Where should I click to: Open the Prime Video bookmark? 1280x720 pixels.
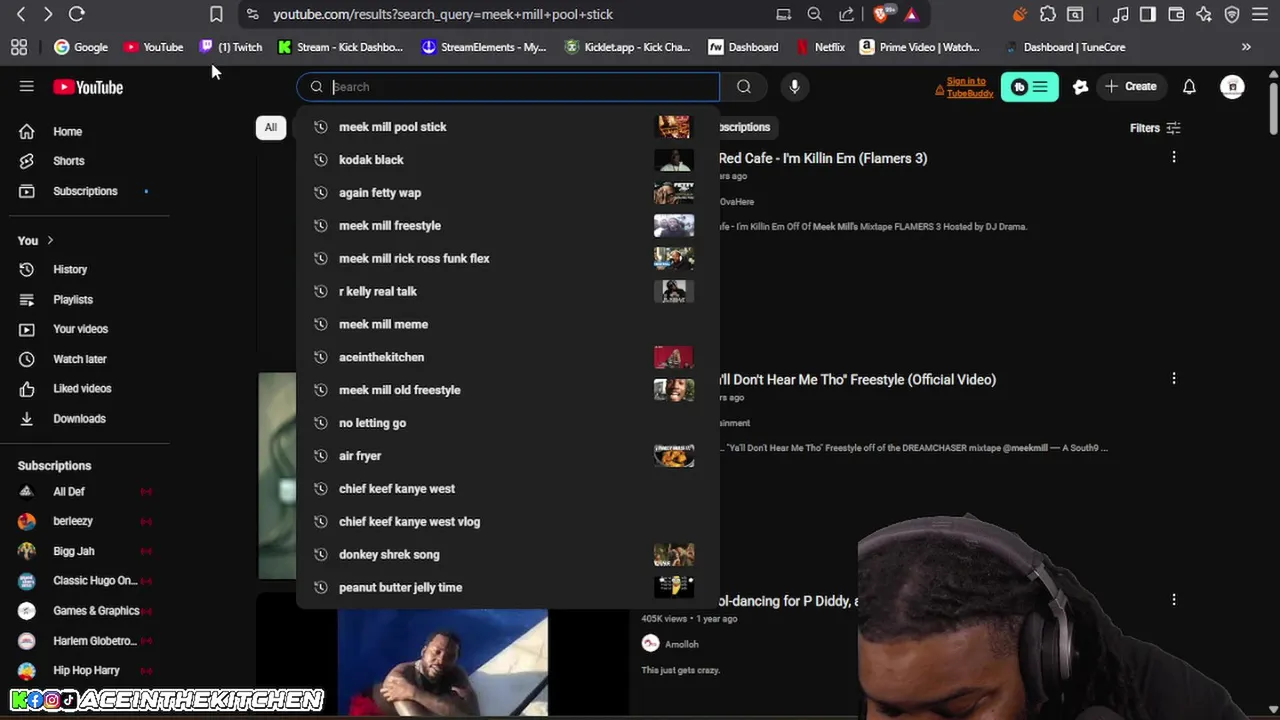[919, 47]
